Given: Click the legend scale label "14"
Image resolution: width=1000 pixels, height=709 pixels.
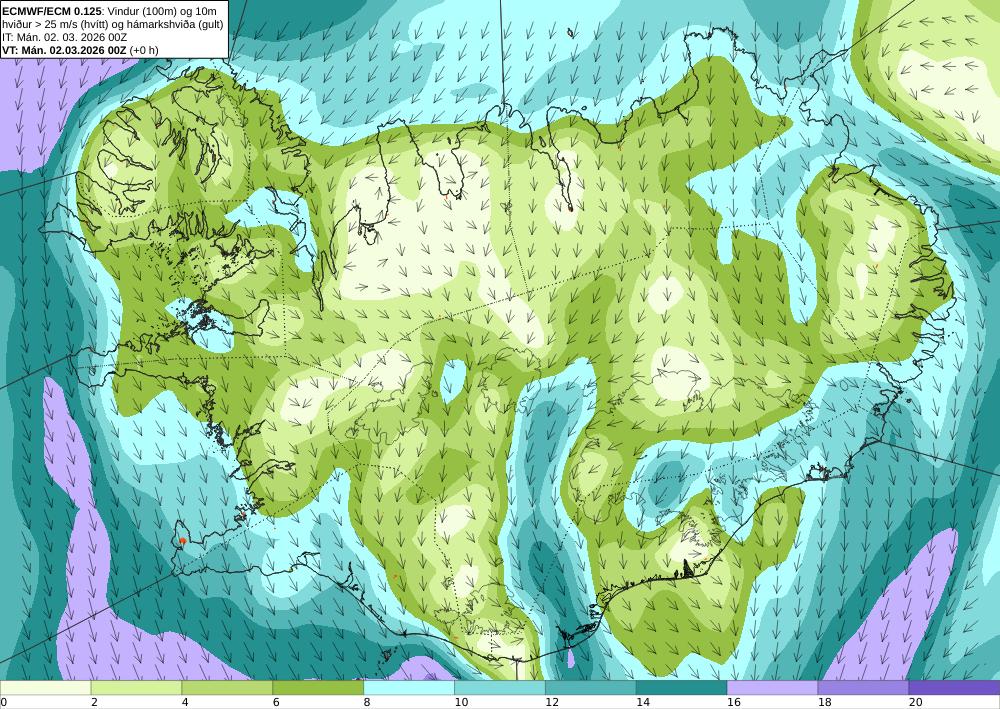Looking at the screenshot, I should tap(643, 703).
